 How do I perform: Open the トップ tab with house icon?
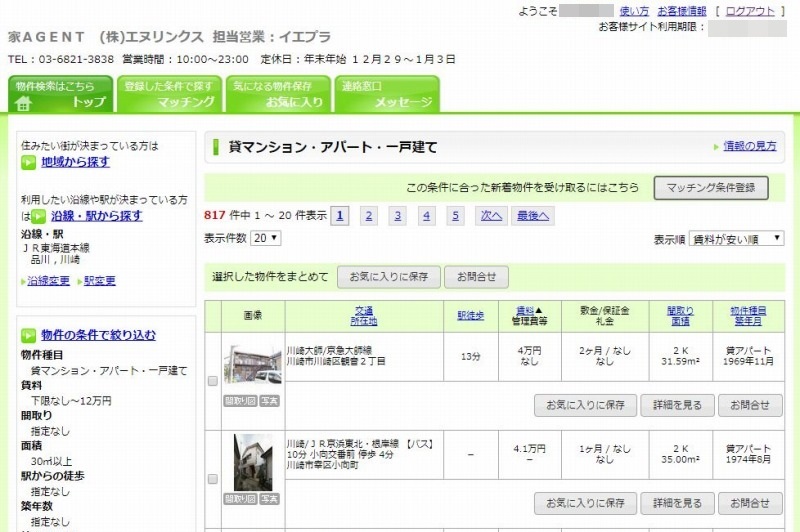coord(60,94)
